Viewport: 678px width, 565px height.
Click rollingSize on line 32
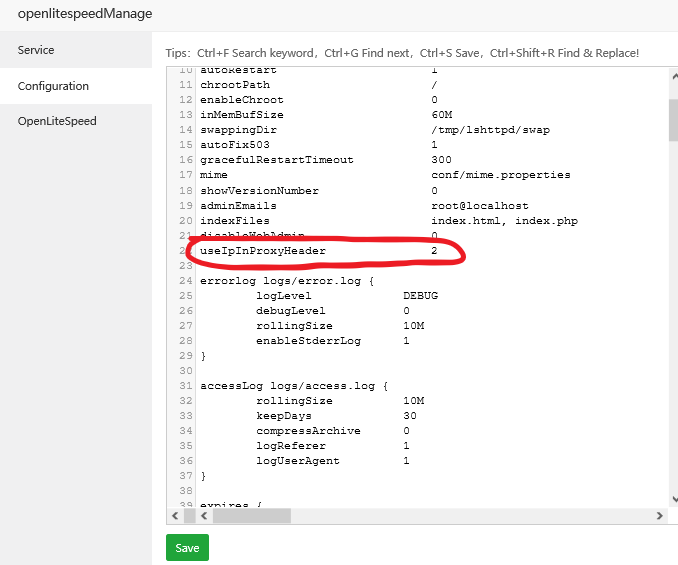click(x=294, y=401)
